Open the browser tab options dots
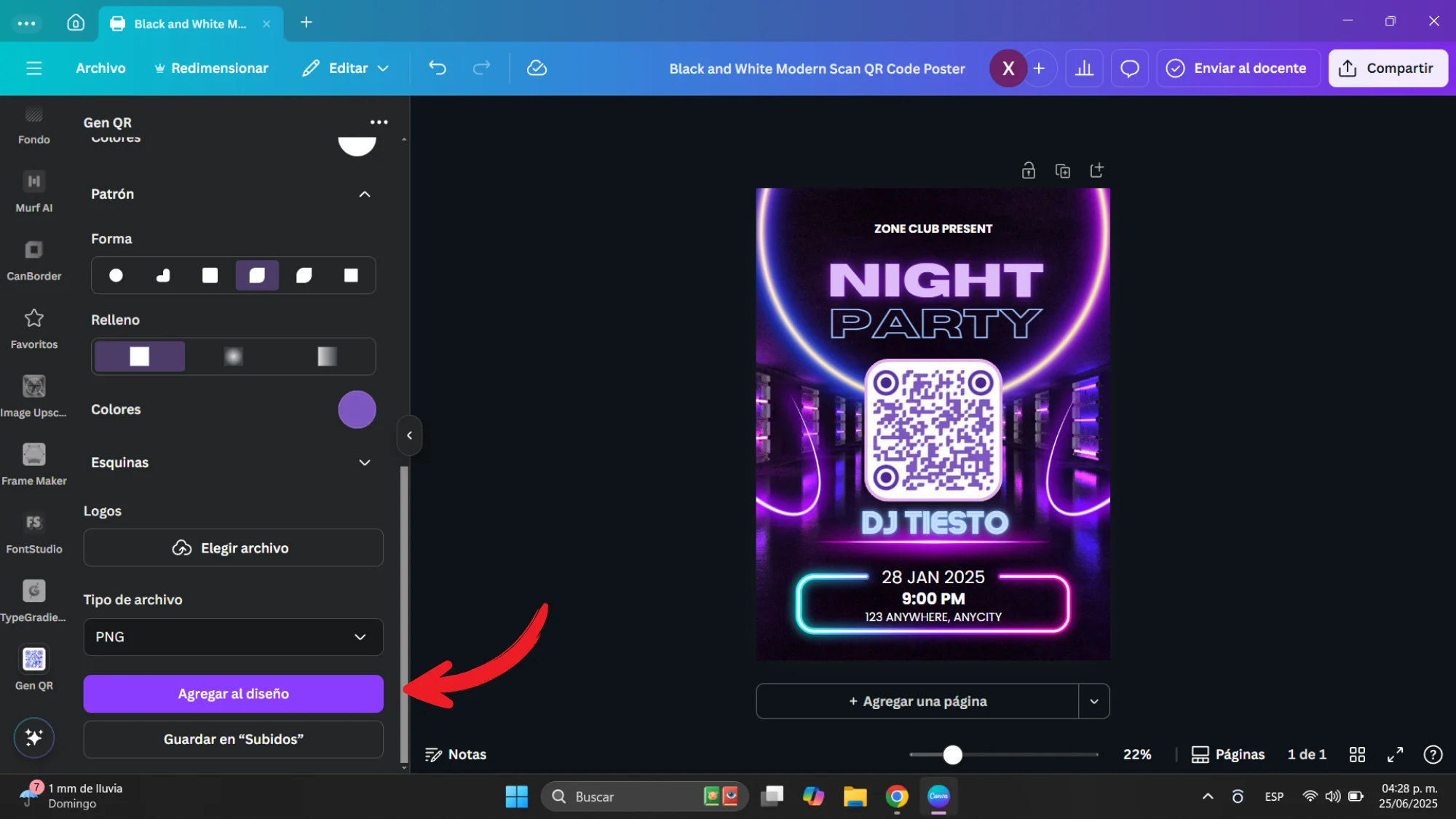 [x=27, y=23]
